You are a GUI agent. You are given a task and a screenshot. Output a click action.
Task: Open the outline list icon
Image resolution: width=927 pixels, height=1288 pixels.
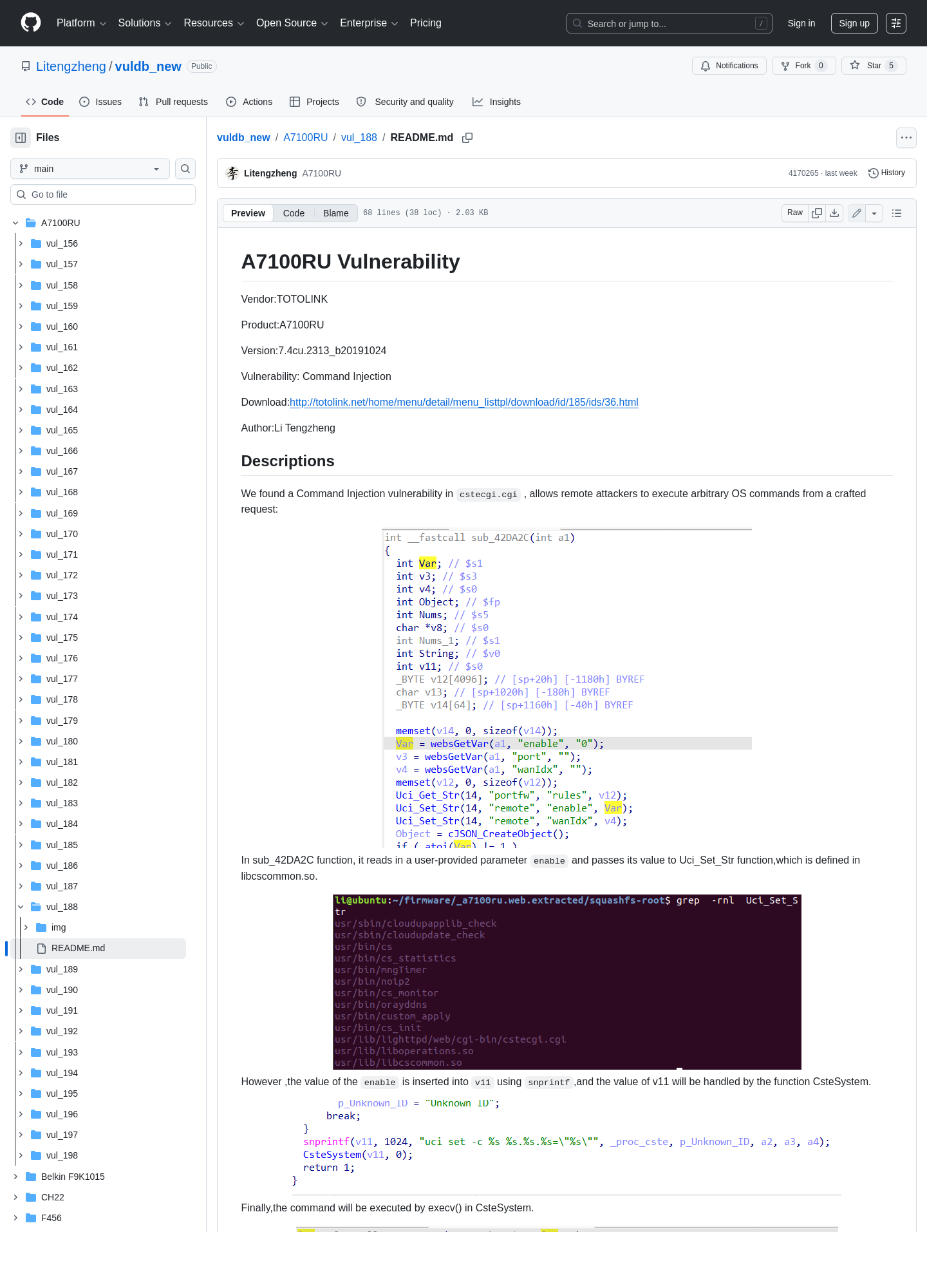(x=897, y=213)
